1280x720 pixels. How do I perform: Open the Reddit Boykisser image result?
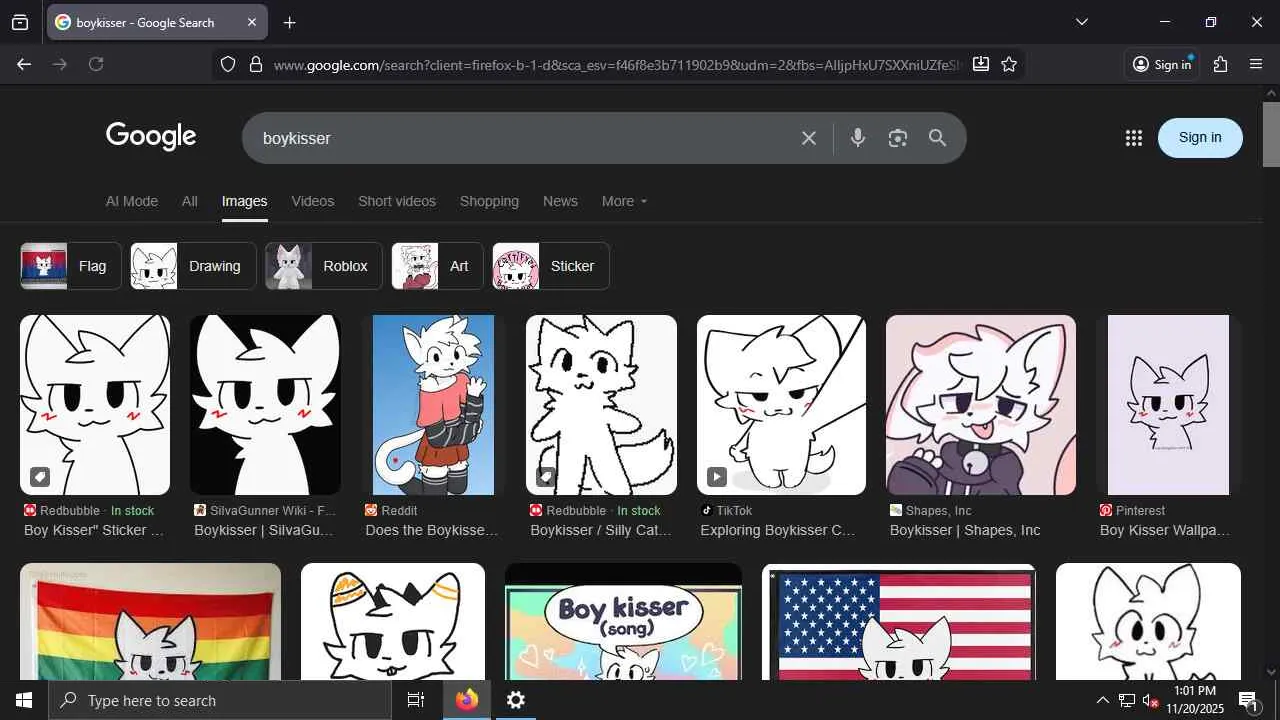coord(433,405)
